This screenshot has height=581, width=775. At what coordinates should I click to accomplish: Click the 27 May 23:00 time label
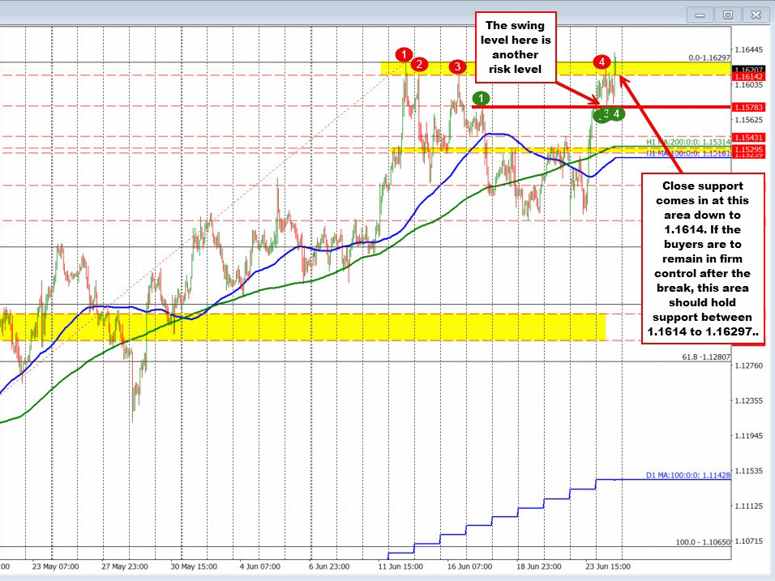[x=125, y=566]
